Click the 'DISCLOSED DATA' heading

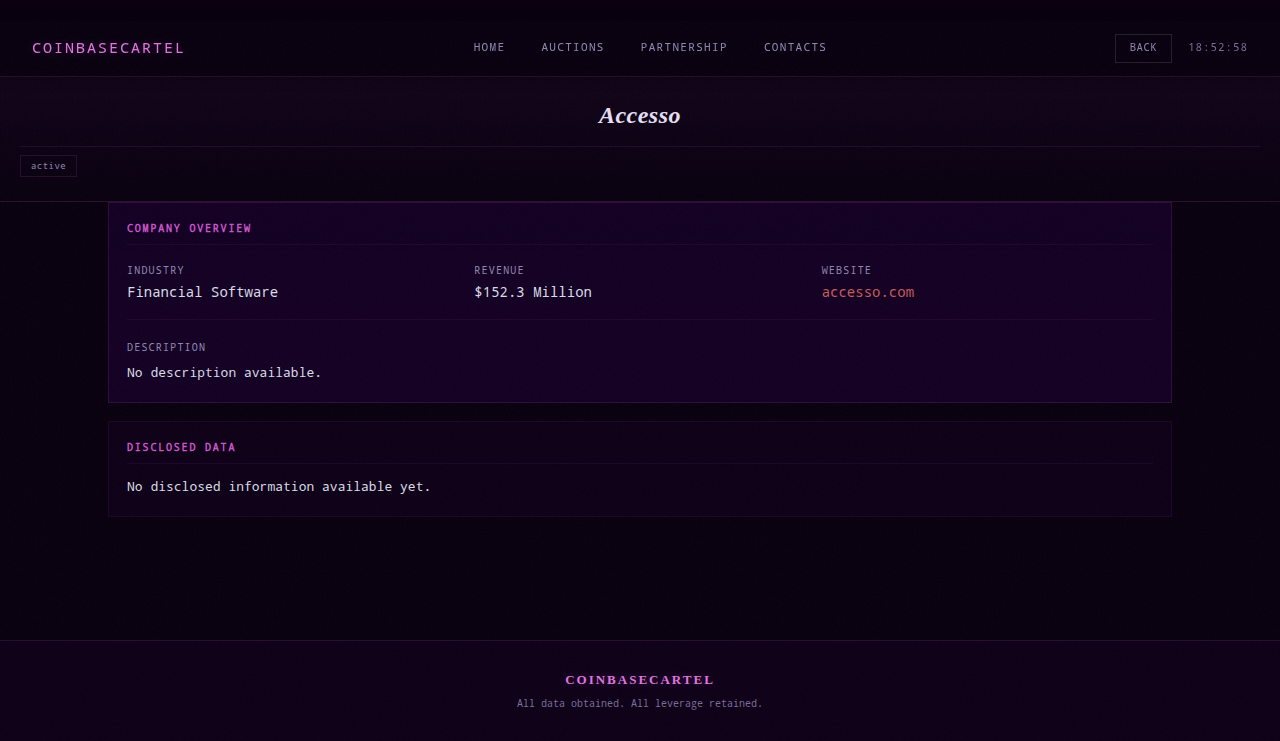tap(181, 448)
